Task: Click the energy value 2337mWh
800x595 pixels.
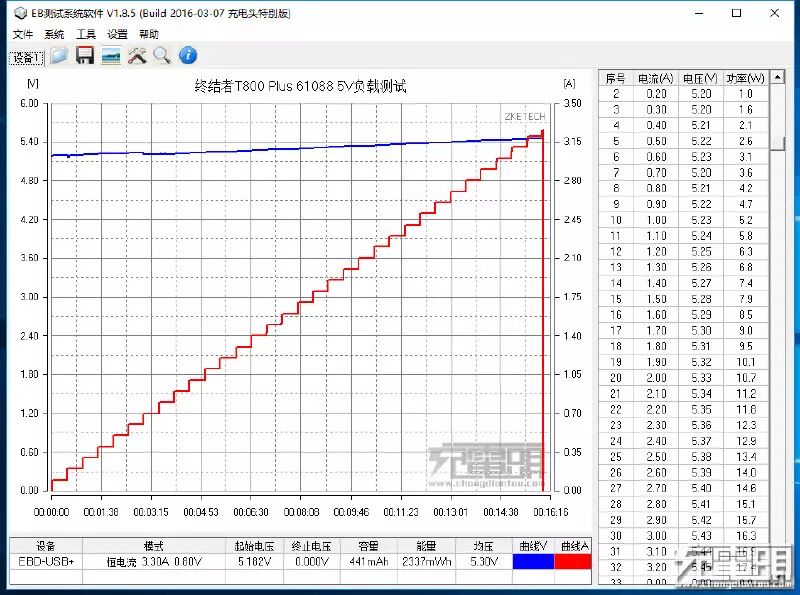Action: tap(427, 561)
